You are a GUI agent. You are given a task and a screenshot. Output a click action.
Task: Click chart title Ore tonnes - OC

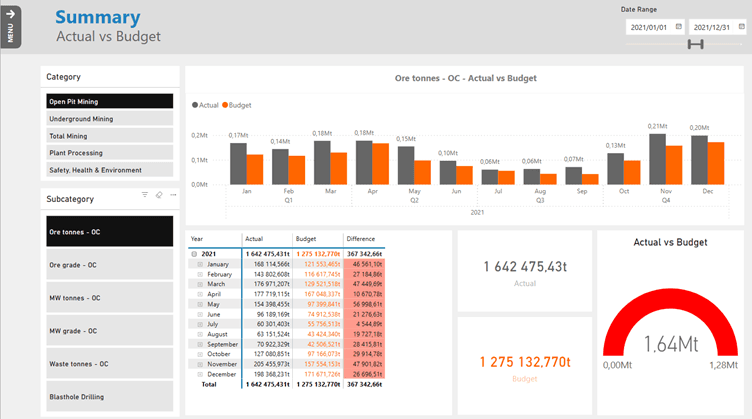[466, 78]
